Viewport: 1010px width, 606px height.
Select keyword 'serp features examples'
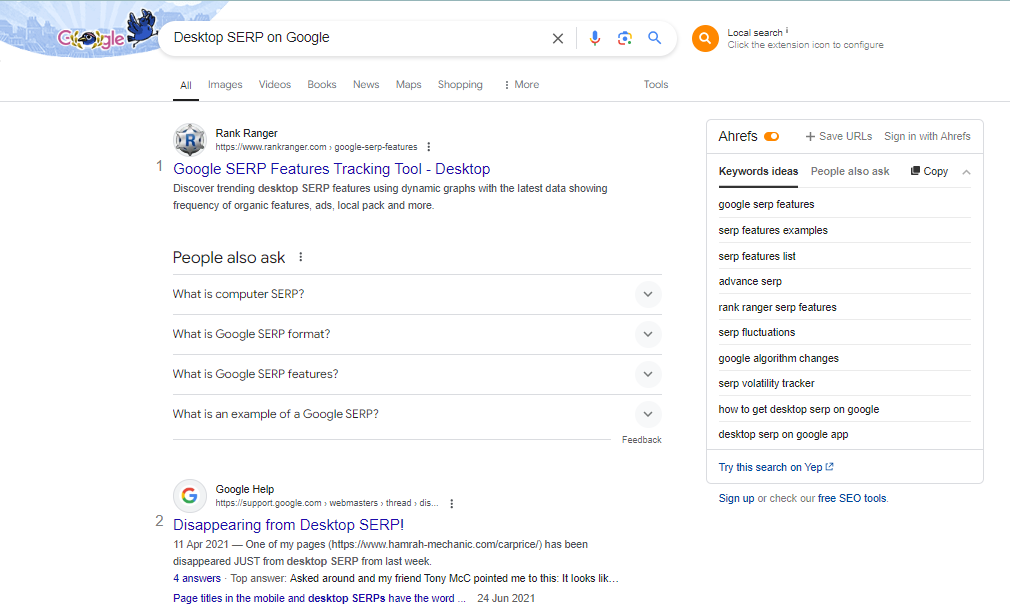click(773, 231)
